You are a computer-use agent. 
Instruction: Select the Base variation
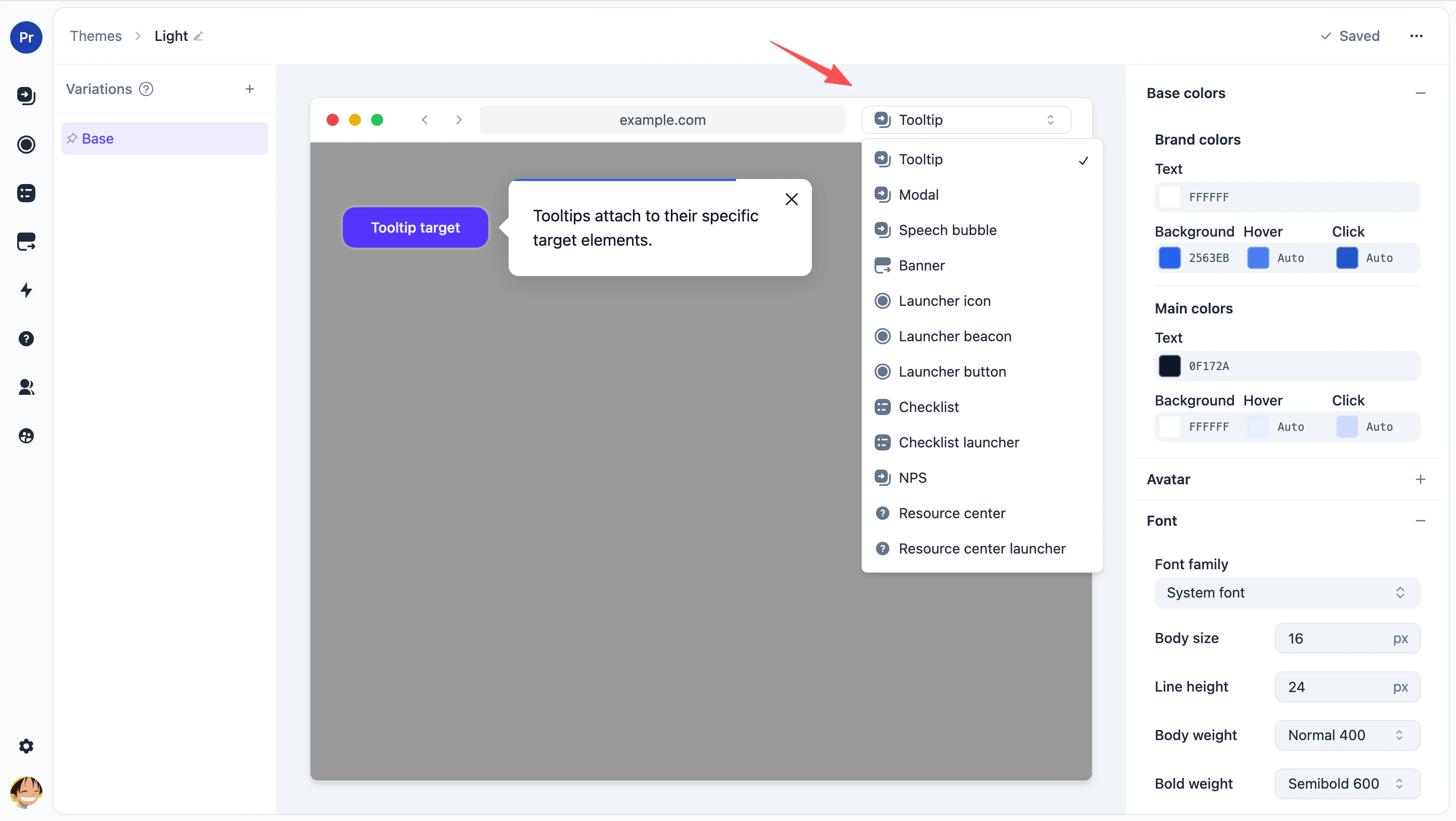pyautogui.click(x=164, y=139)
